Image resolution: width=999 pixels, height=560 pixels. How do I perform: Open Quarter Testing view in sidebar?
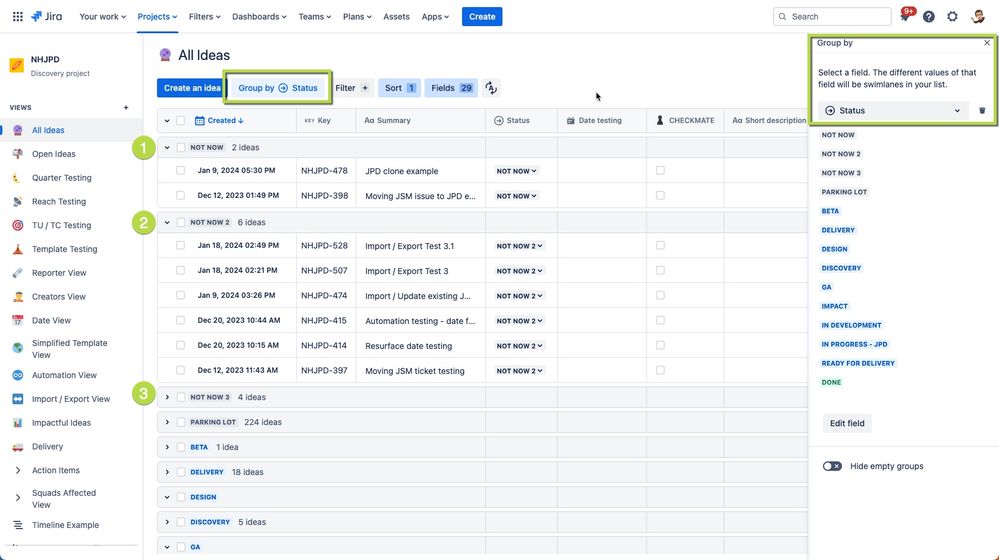tap(61, 178)
